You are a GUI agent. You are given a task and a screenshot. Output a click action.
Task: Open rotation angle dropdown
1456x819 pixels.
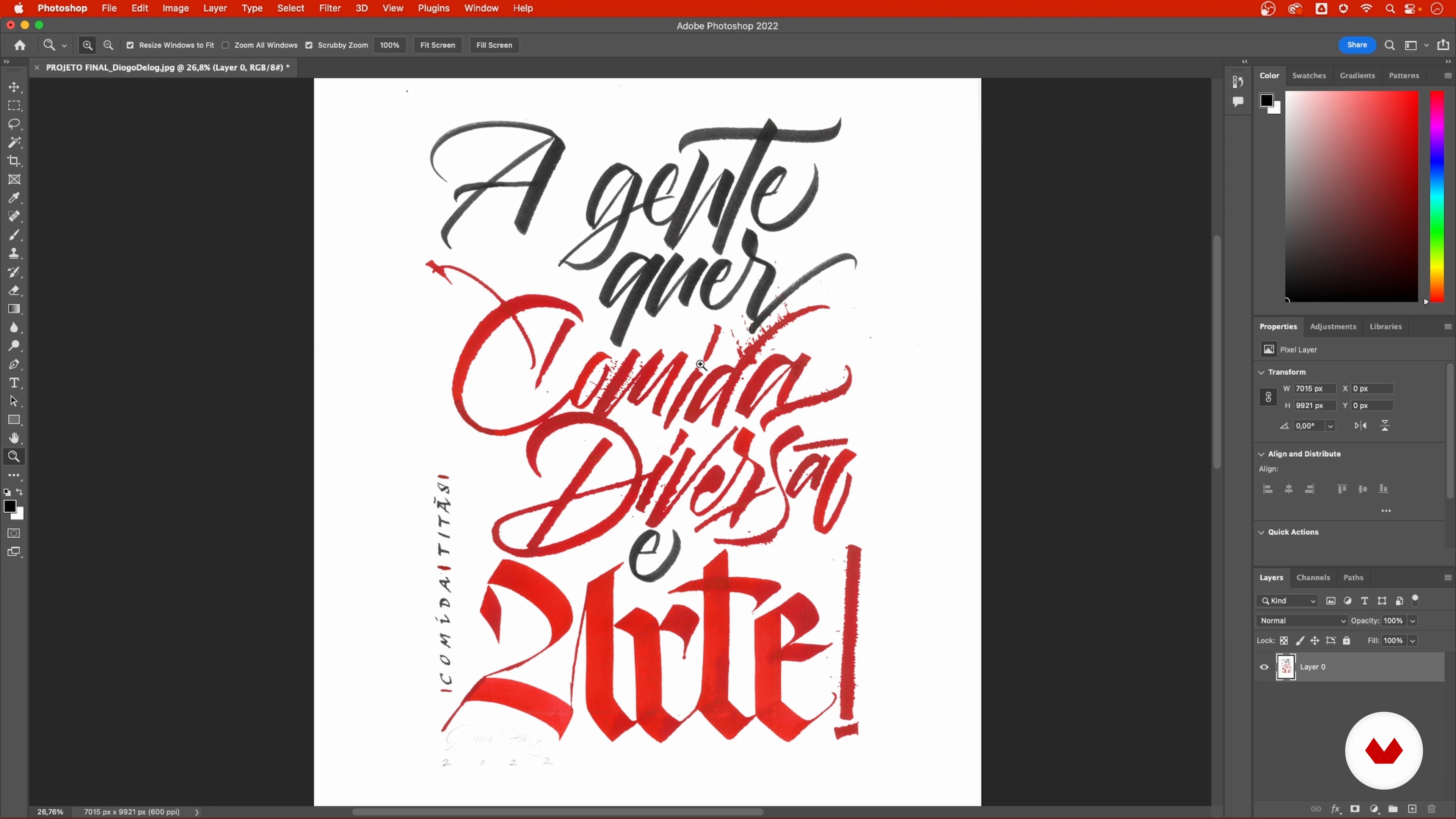pyautogui.click(x=1330, y=425)
